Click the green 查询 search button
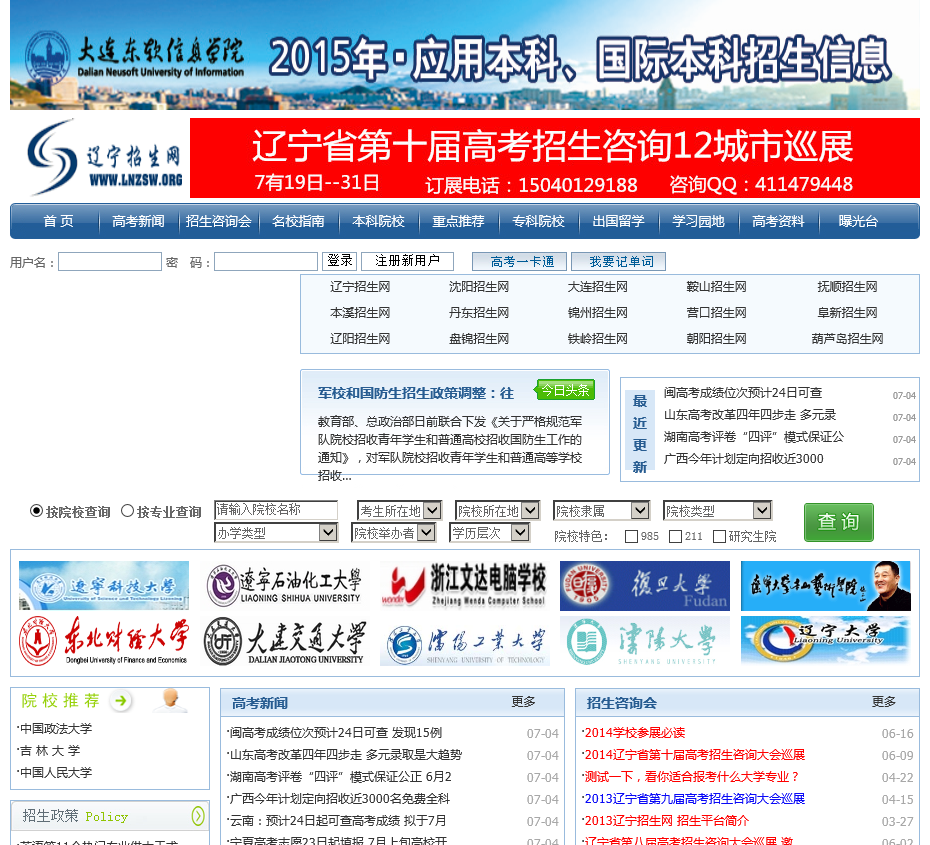The image size is (930, 845). pyautogui.click(x=839, y=522)
